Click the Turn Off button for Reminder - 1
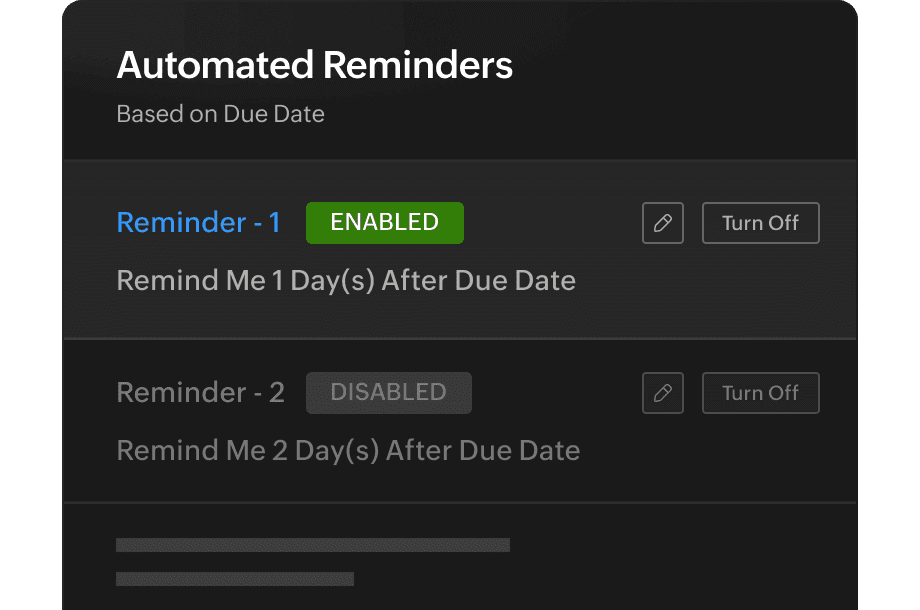Image resolution: width=920 pixels, height=610 pixels. 760,222
